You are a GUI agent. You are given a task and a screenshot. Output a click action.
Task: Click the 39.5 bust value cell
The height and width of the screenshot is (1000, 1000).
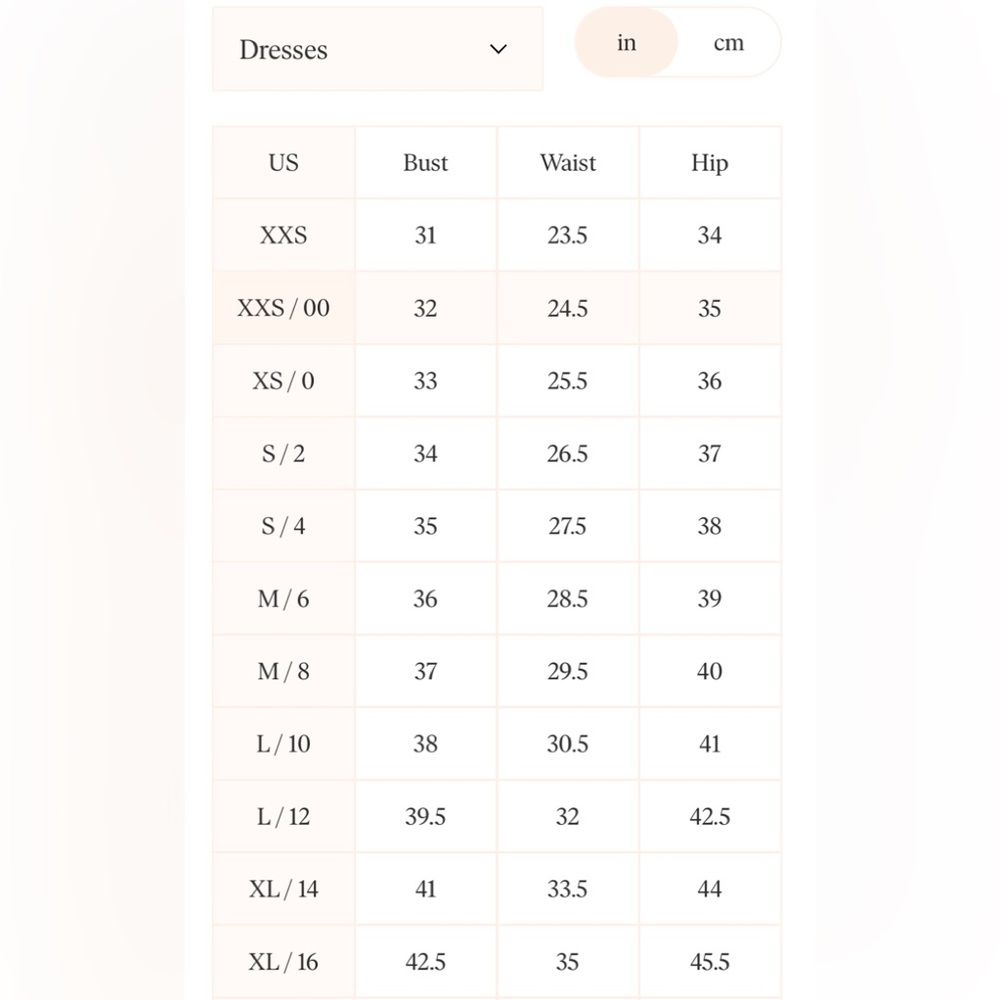(x=425, y=816)
